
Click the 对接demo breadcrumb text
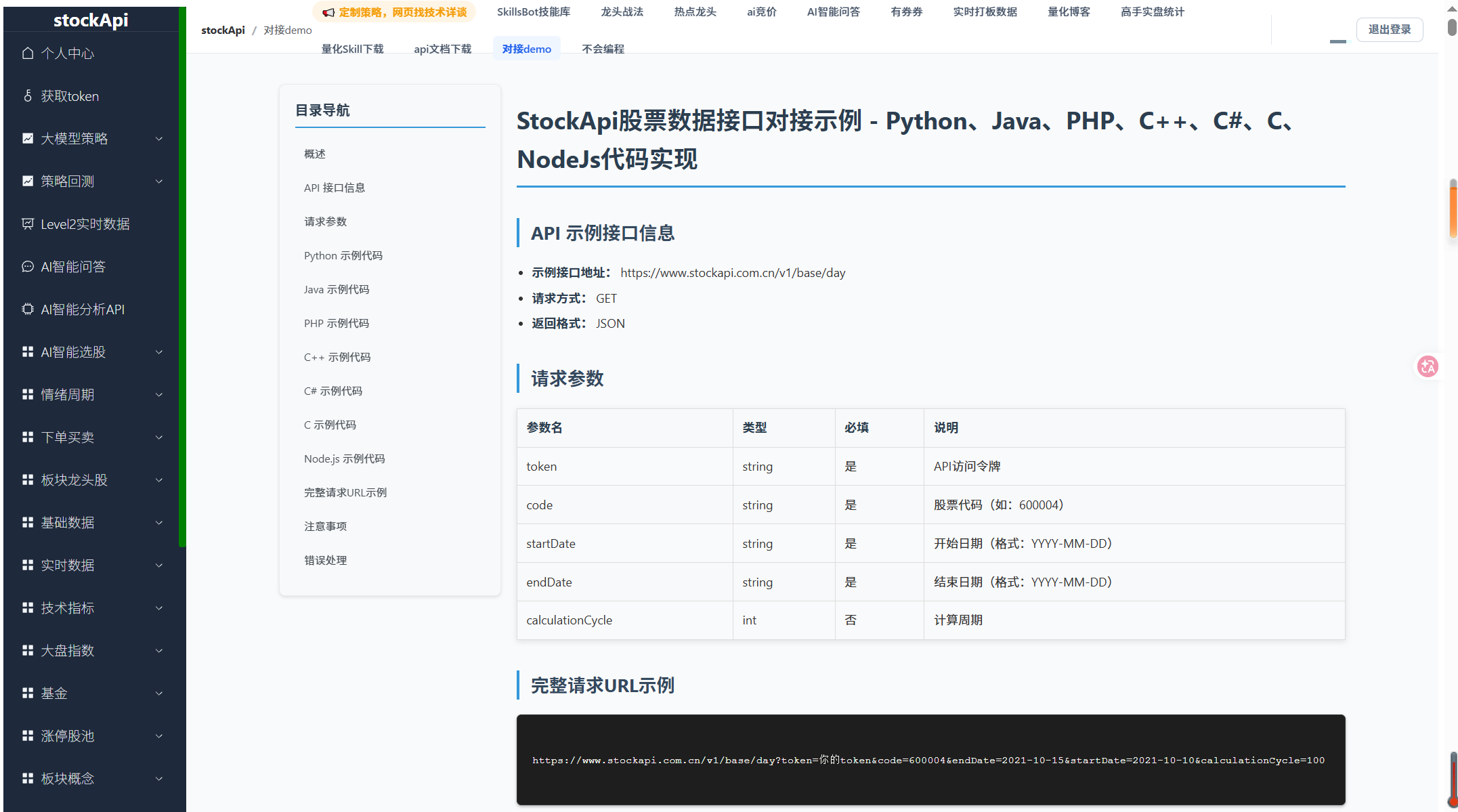click(288, 30)
